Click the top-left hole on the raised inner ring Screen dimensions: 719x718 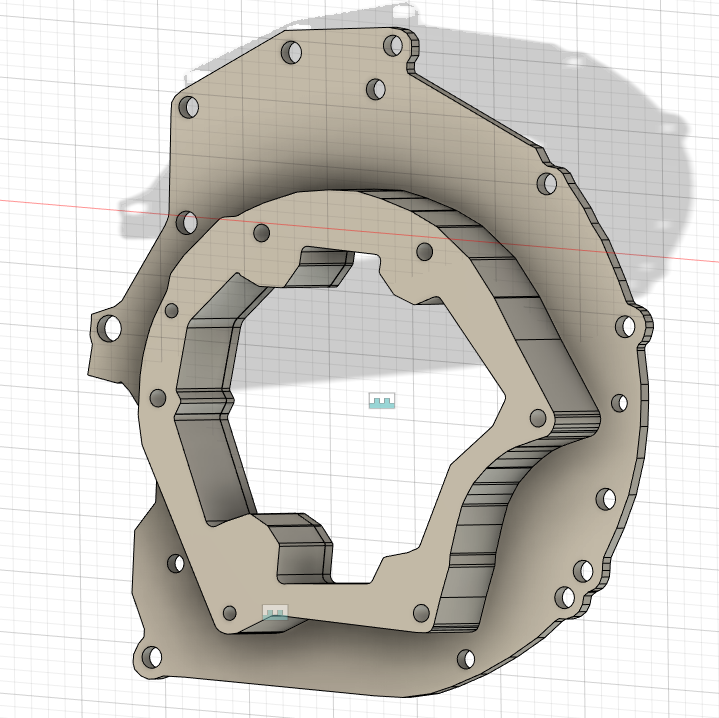261,233
